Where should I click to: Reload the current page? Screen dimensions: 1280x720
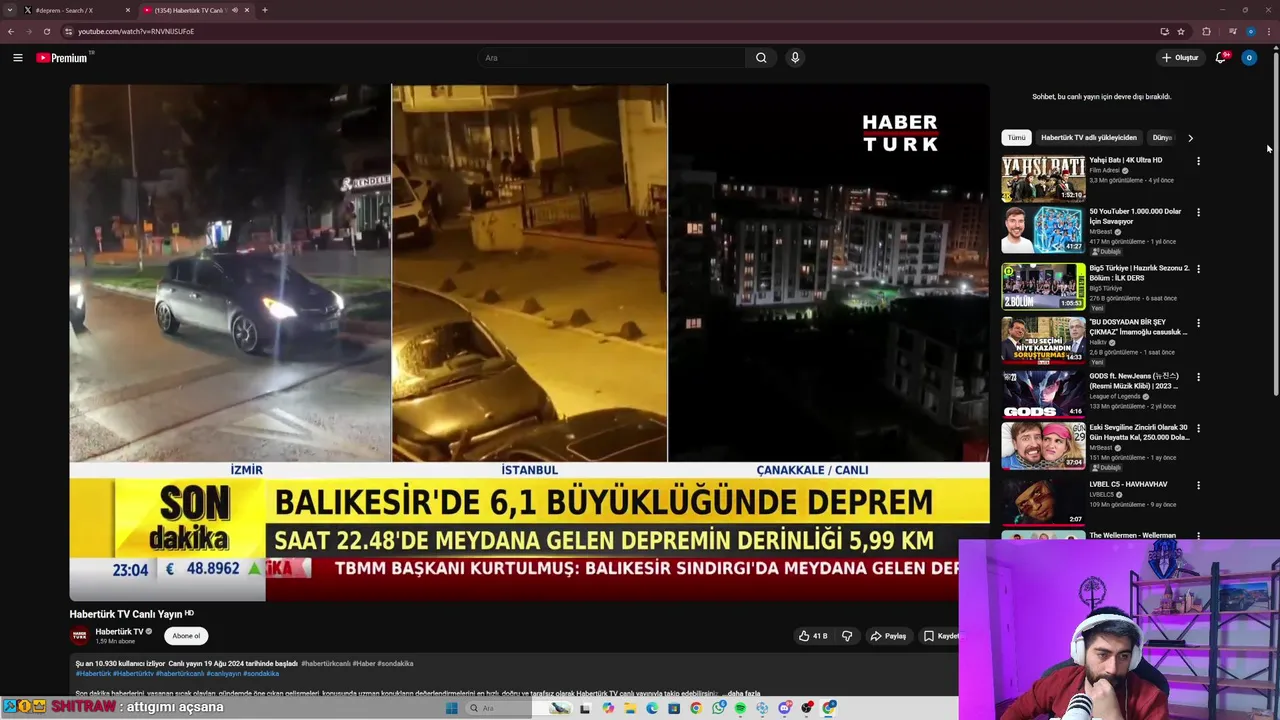(46, 31)
